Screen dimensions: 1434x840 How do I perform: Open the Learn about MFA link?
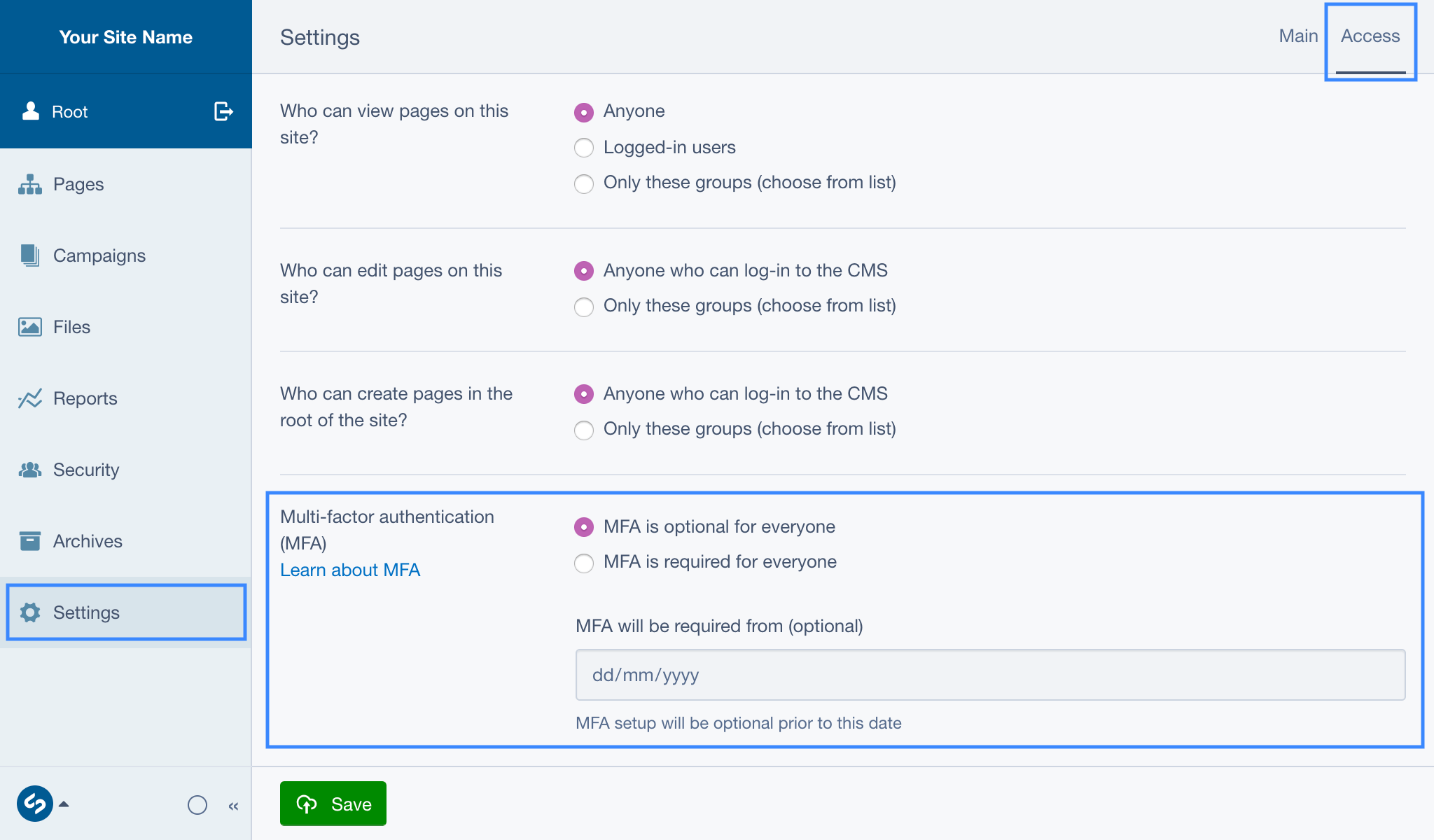(349, 570)
